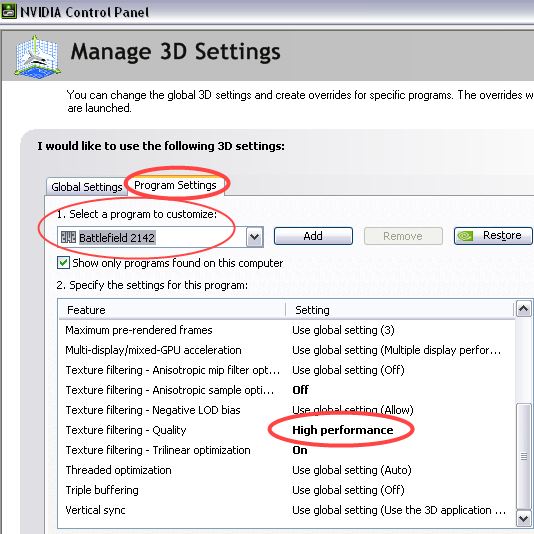Click the NVIDIA logo on the Restore button
534x534 pixels.
tap(466, 236)
